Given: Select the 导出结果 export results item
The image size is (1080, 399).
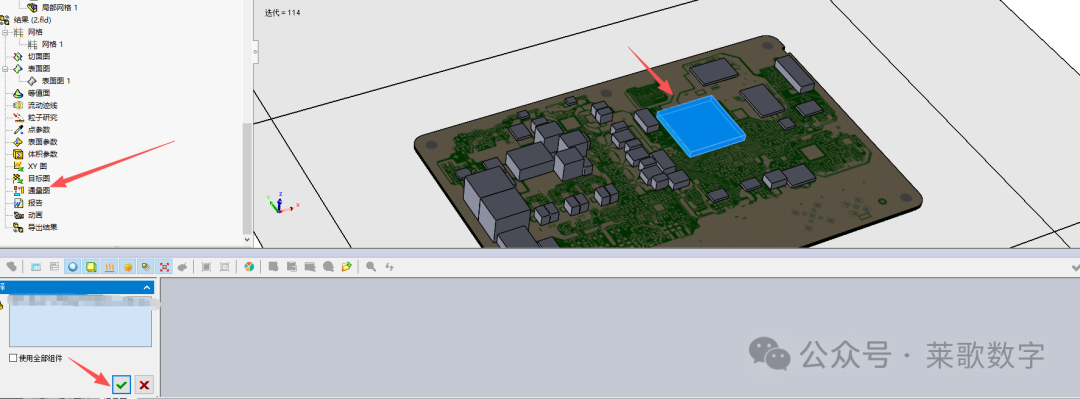Looking at the screenshot, I should point(42,227).
